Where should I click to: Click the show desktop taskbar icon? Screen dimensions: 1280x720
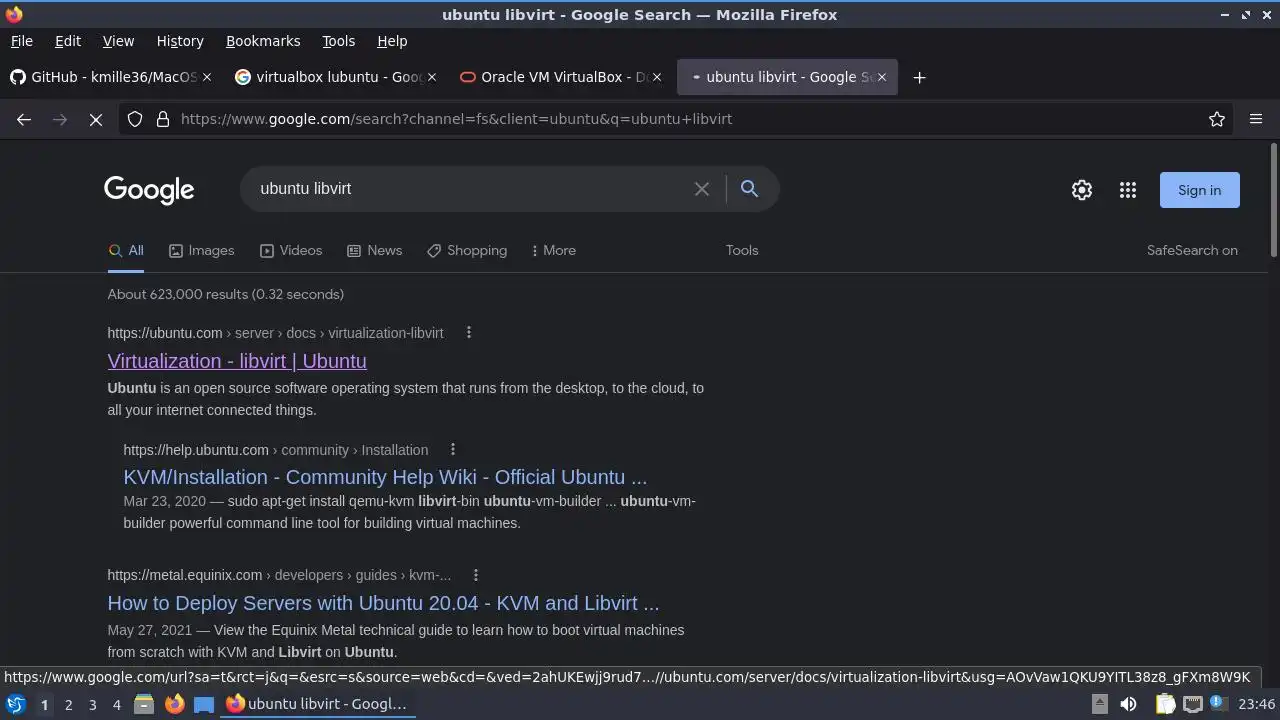pyautogui.click(x=204, y=704)
